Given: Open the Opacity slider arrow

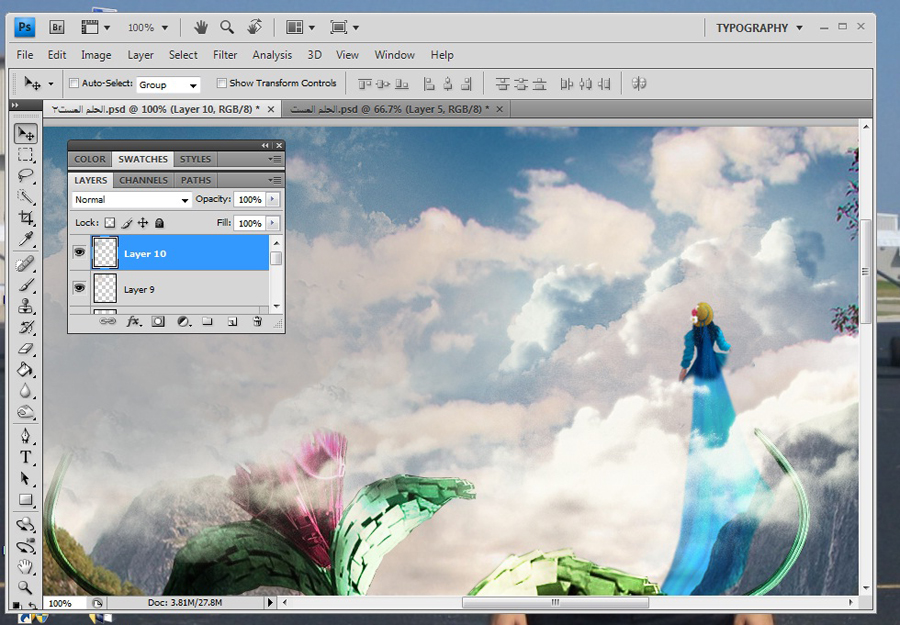Looking at the screenshot, I should tap(273, 199).
